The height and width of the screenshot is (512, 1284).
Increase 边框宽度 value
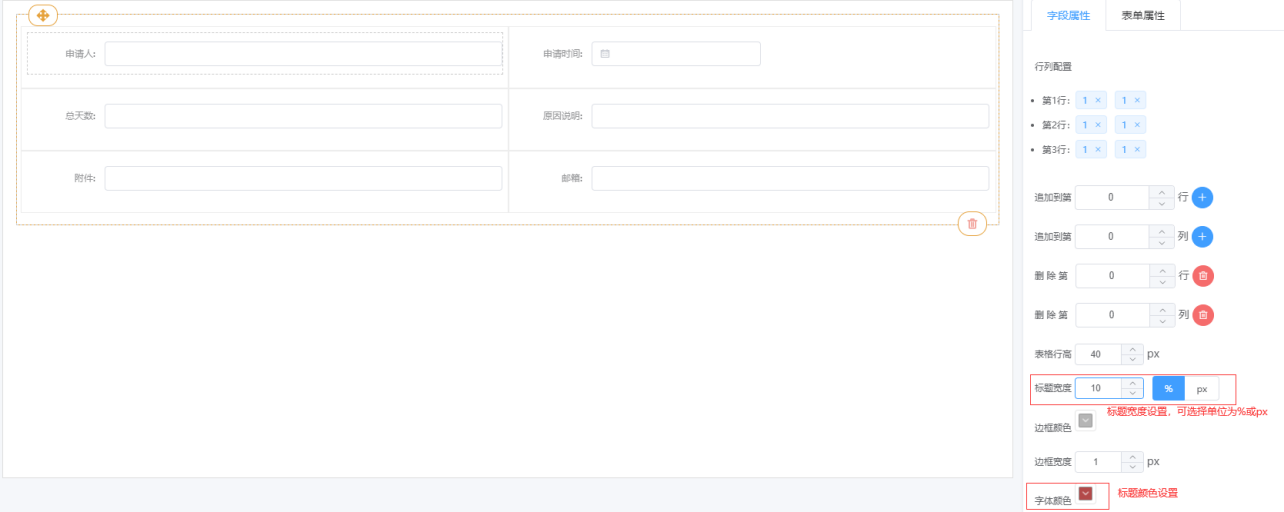click(x=1131, y=456)
